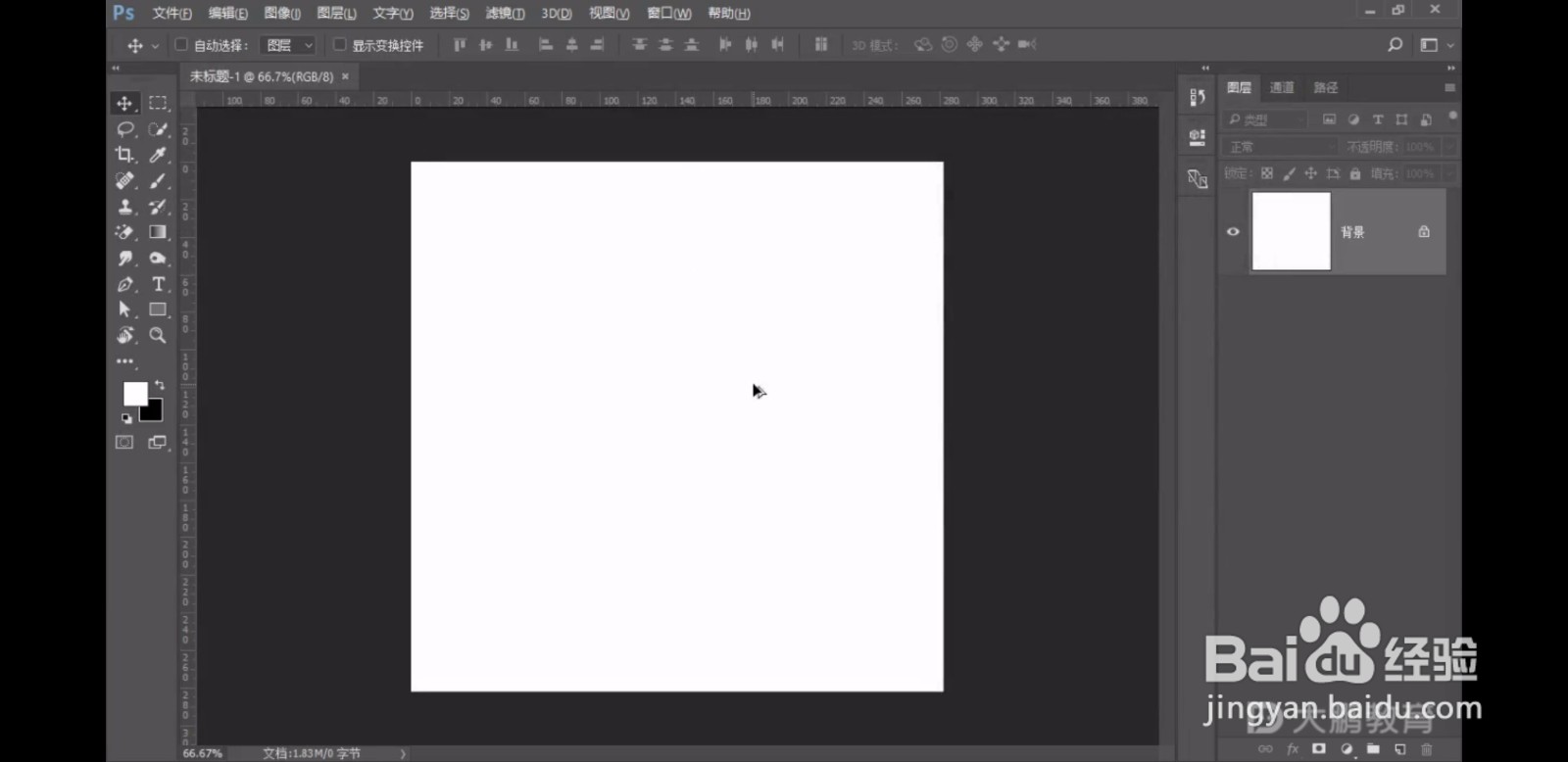This screenshot has height=762, width=1568.
Task: Click align left edges icon
Action: click(x=546, y=45)
